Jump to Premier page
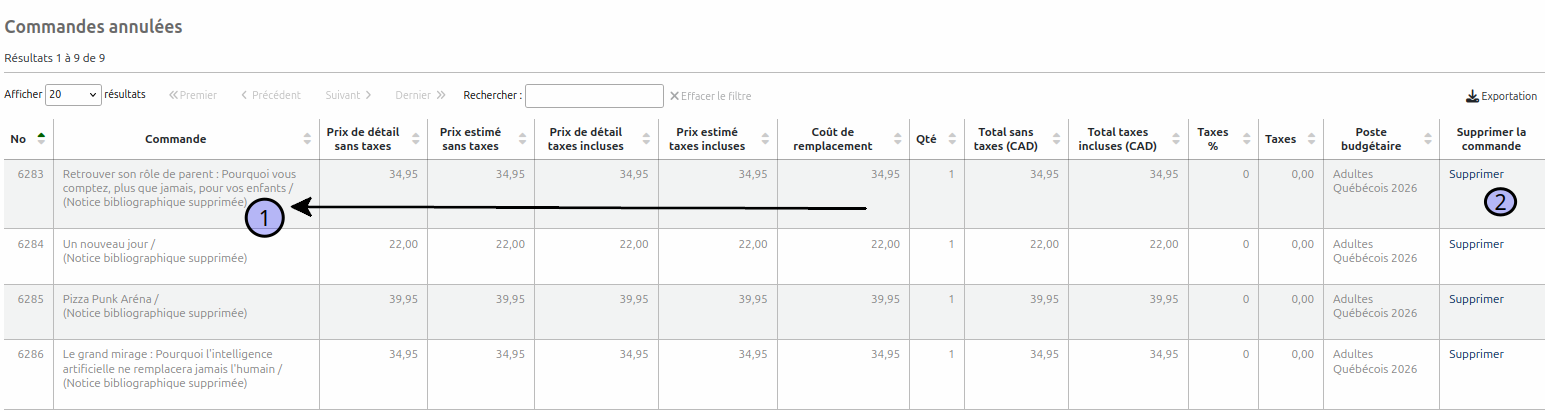Image resolution: width=1545 pixels, height=410 pixels. coord(193,95)
